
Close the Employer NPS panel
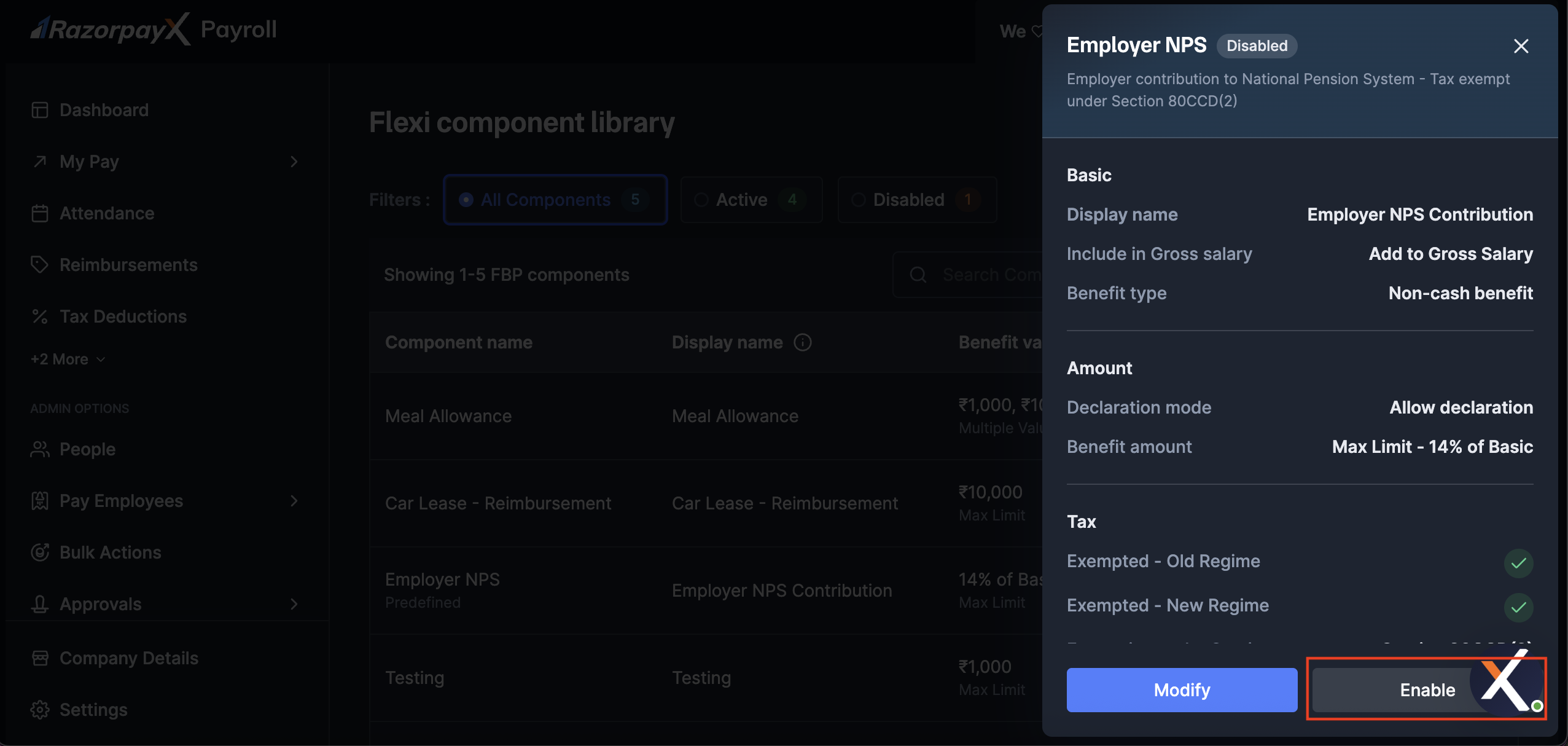pos(1521,46)
